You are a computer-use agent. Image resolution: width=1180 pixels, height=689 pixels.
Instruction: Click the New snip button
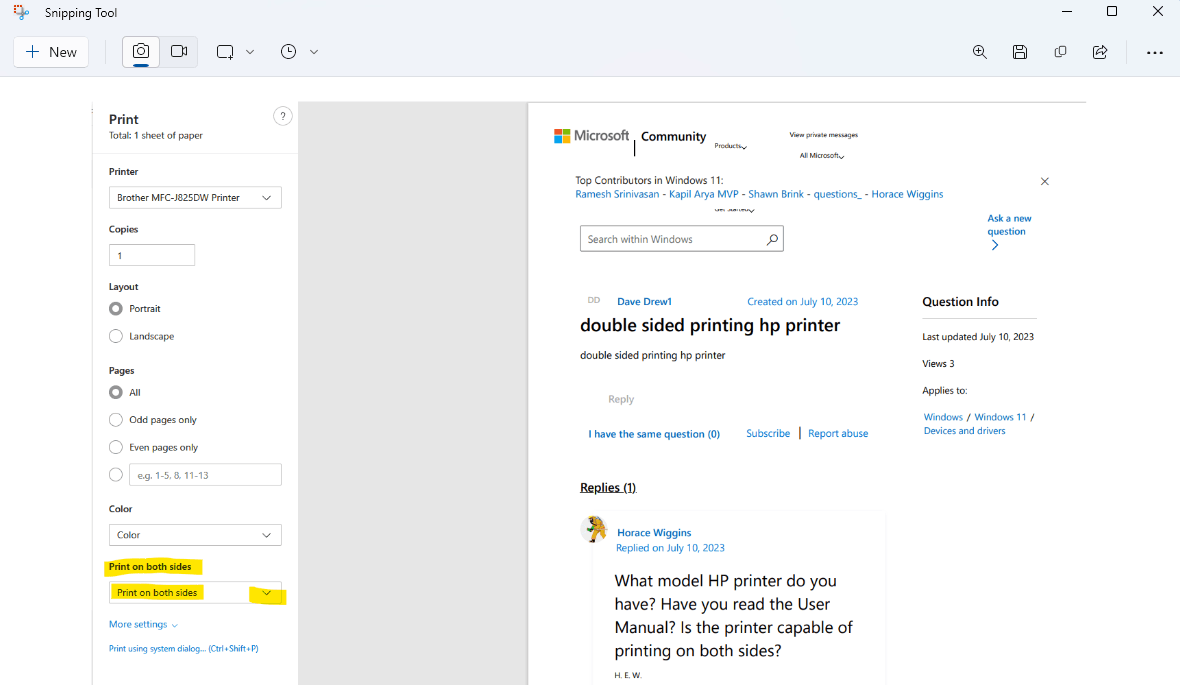pos(51,52)
